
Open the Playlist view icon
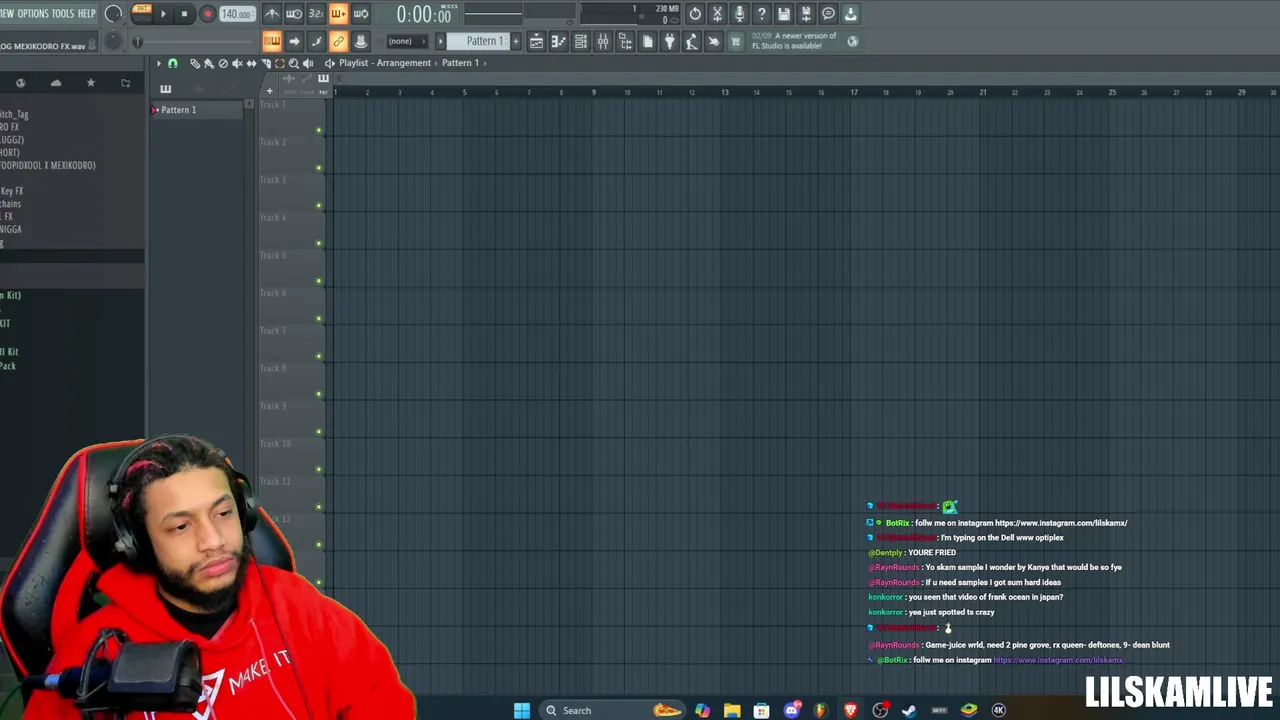pyautogui.click(x=536, y=41)
